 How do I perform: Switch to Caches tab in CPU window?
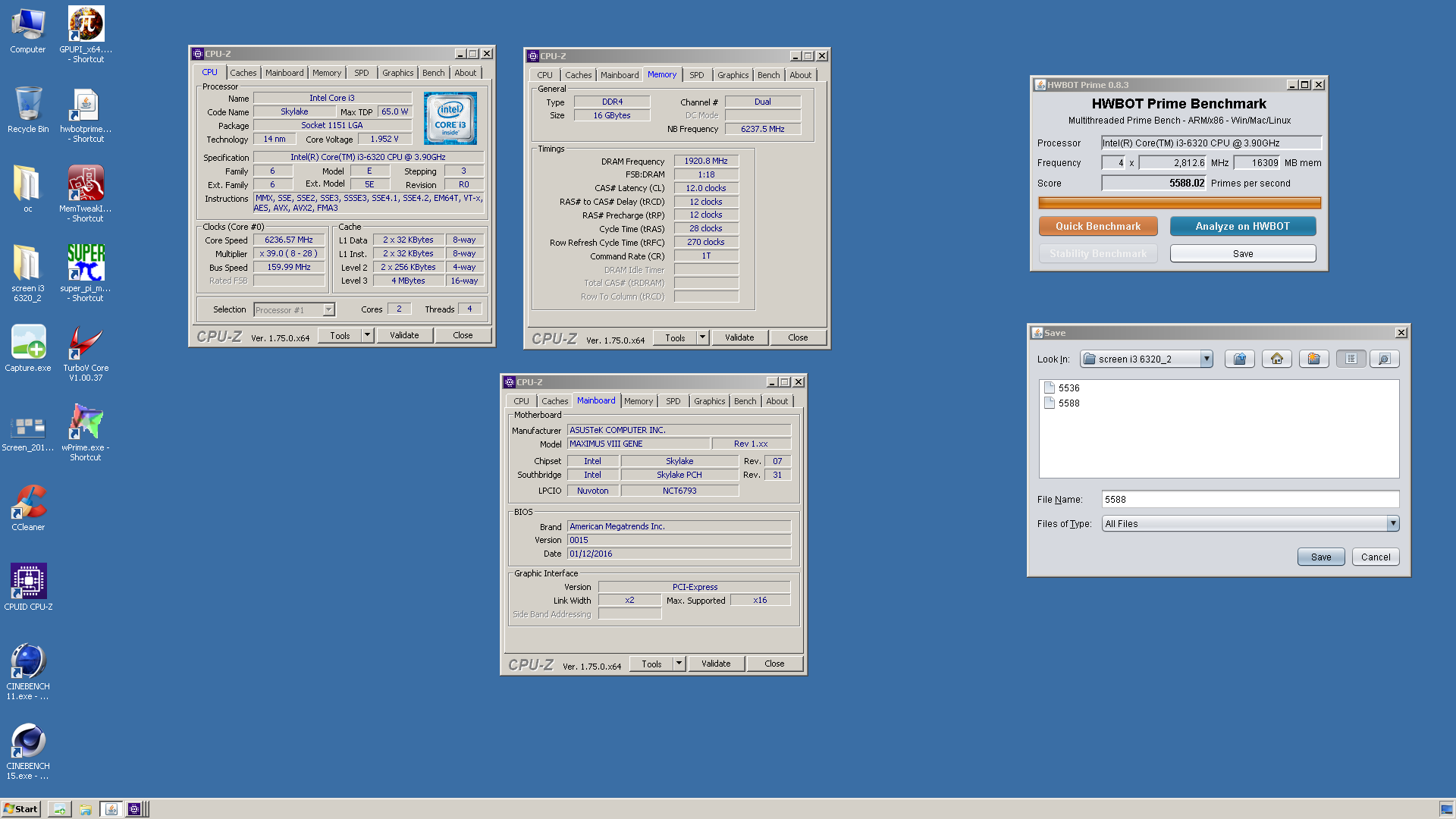pos(243,73)
